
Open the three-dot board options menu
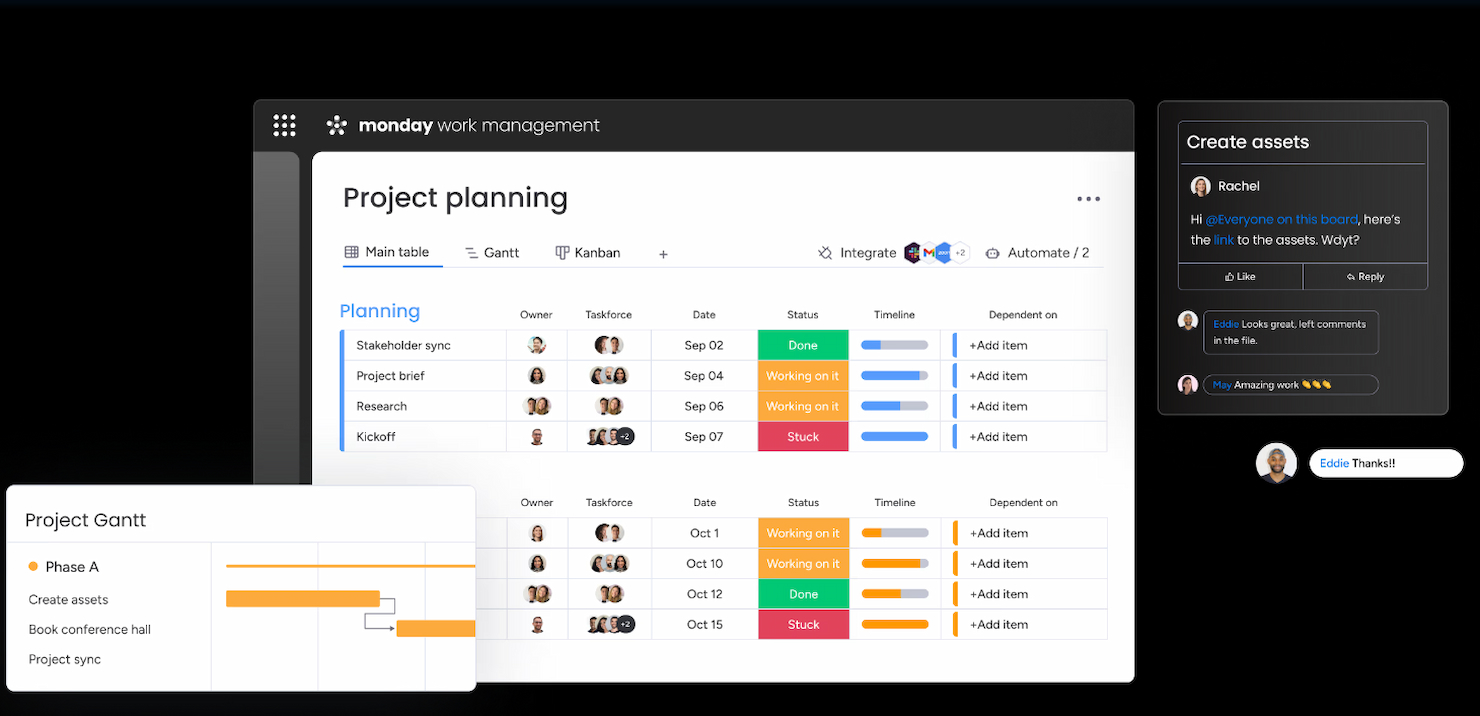[1088, 199]
